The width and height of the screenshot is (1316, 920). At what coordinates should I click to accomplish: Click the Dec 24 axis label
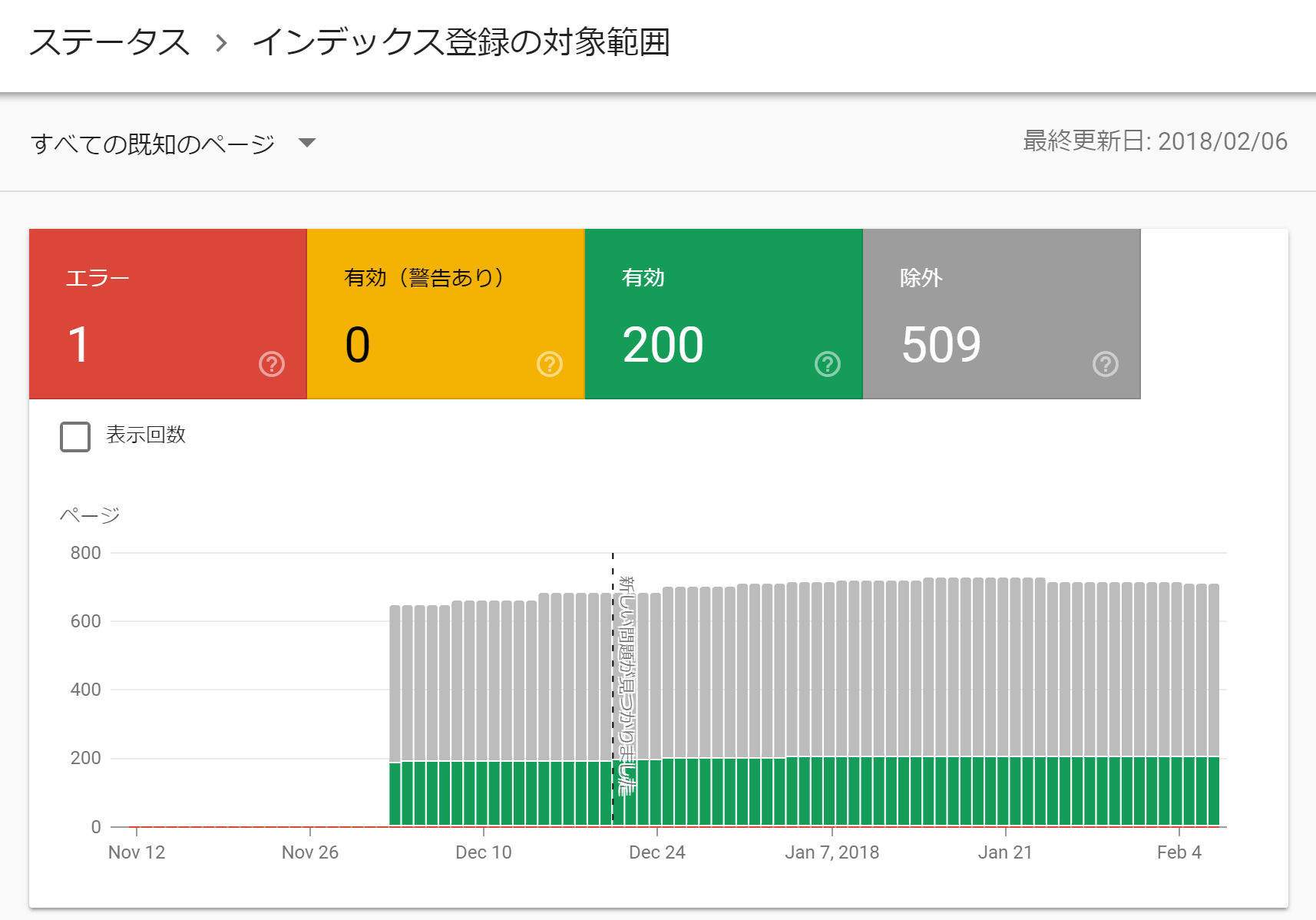coord(657,852)
